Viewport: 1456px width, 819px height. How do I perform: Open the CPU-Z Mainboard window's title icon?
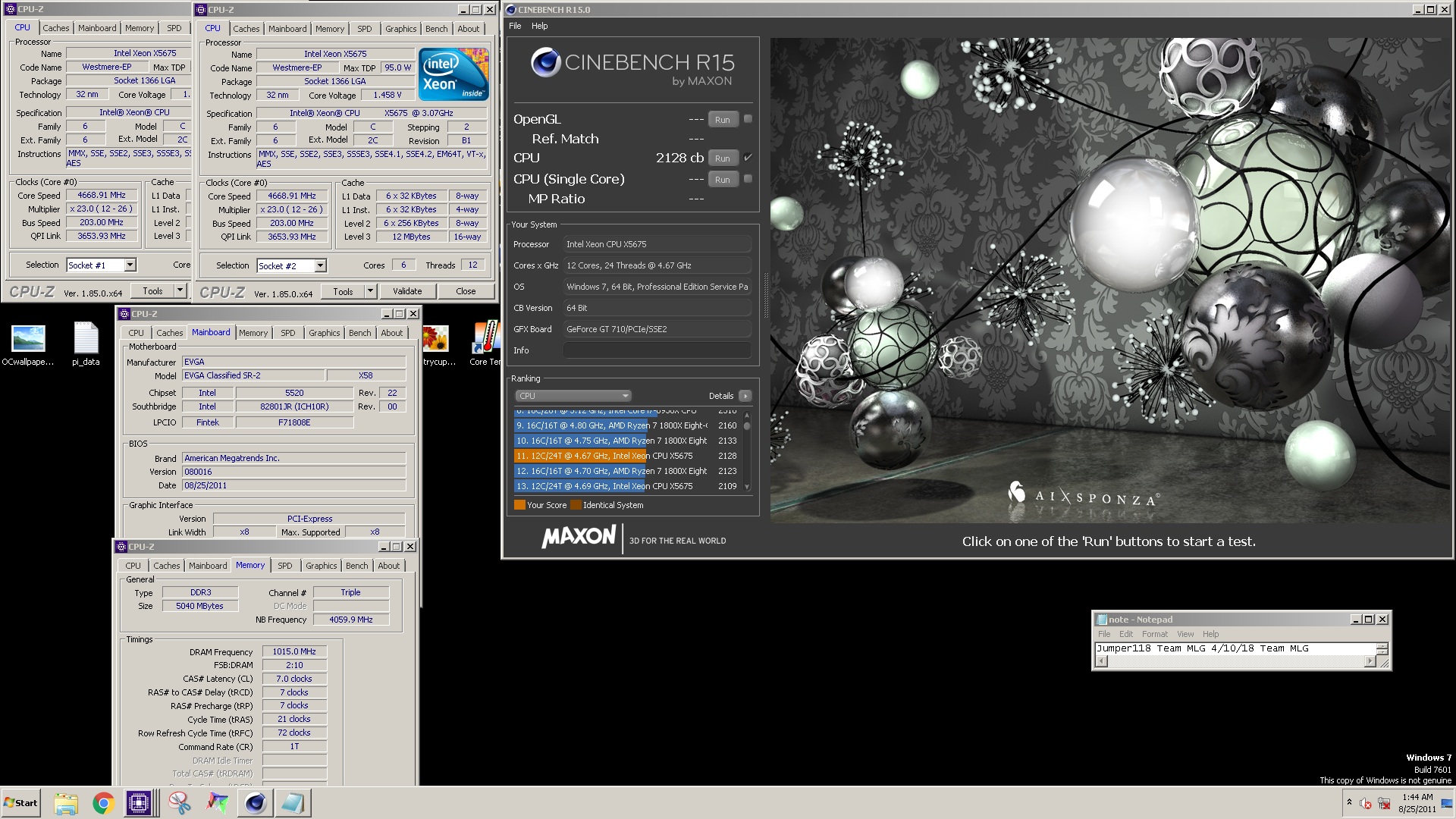(x=124, y=314)
